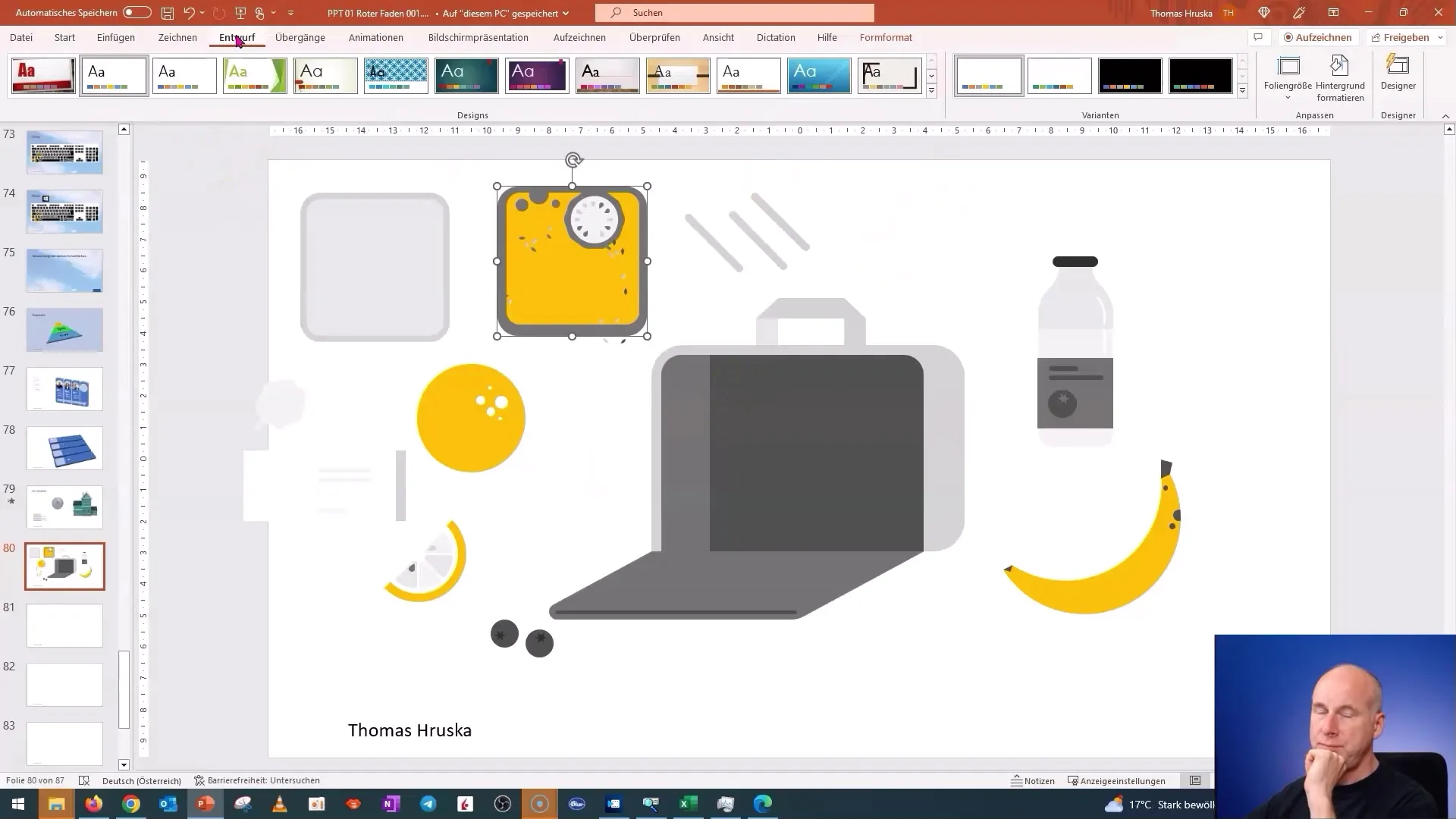Image resolution: width=1456 pixels, height=819 pixels.
Task: Switch to the Animationen tab
Action: [376, 37]
